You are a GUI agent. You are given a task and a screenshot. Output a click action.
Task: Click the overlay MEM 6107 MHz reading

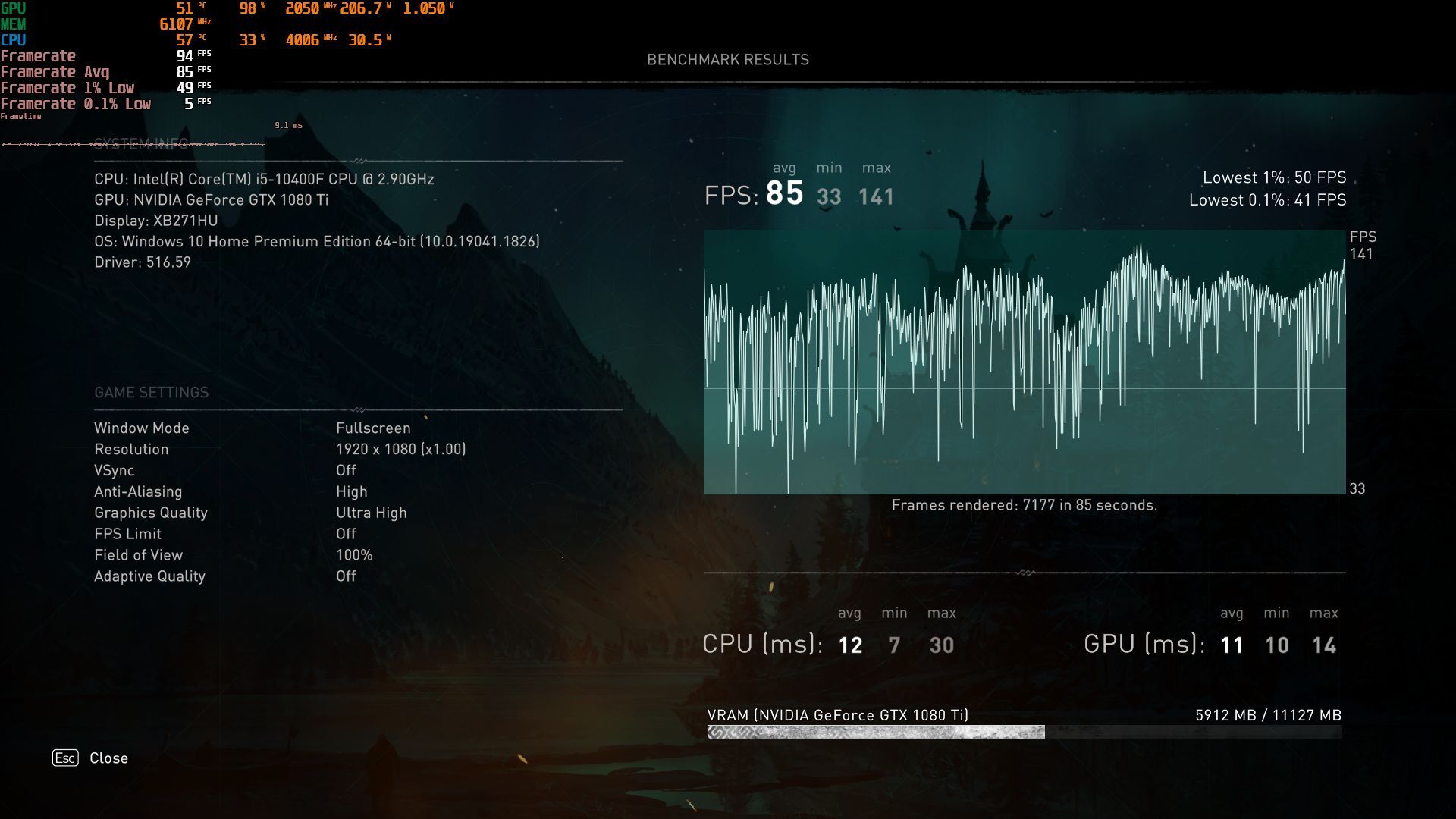tap(185, 24)
